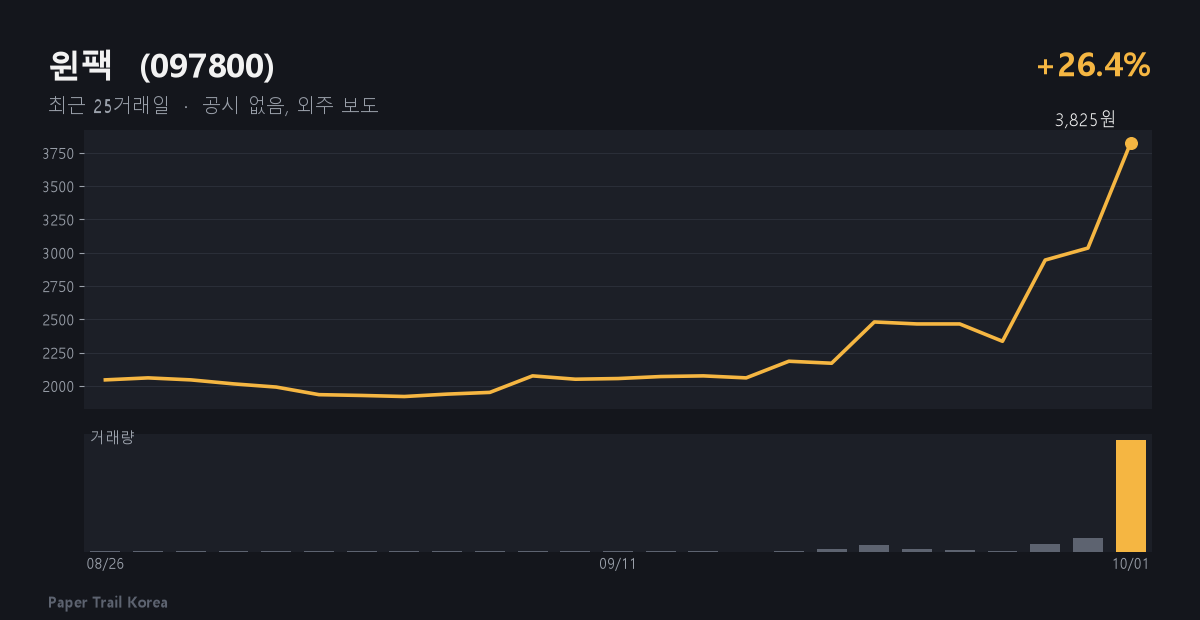Image resolution: width=1200 pixels, height=620 pixels.
Task: Click the 3250 price axis label
Action: [58, 220]
